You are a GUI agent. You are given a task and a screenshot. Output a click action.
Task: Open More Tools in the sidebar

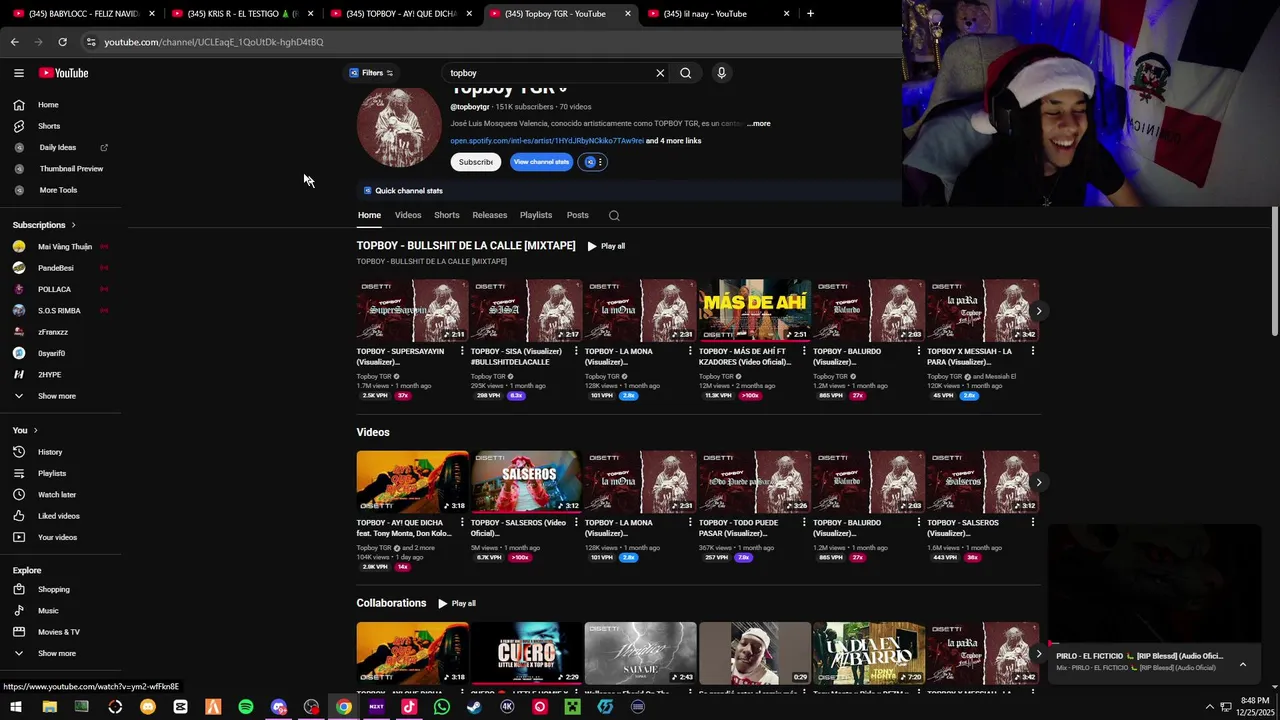coord(58,190)
